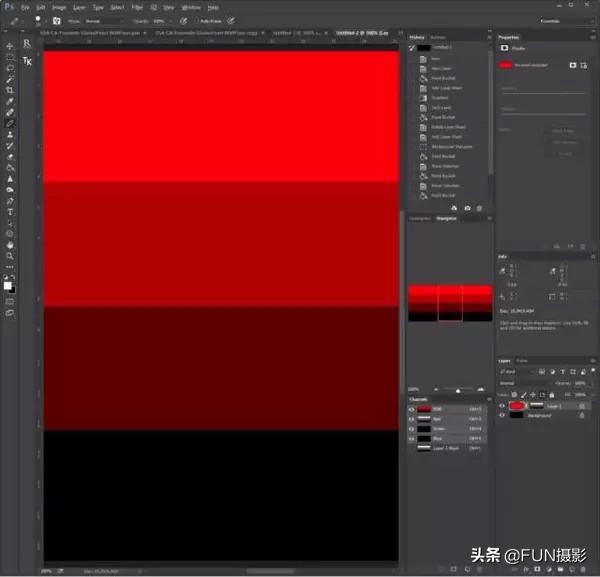Image resolution: width=600 pixels, height=577 pixels.
Task: Click the camera snapshot icon in History panel
Action: click(x=467, y=207)
